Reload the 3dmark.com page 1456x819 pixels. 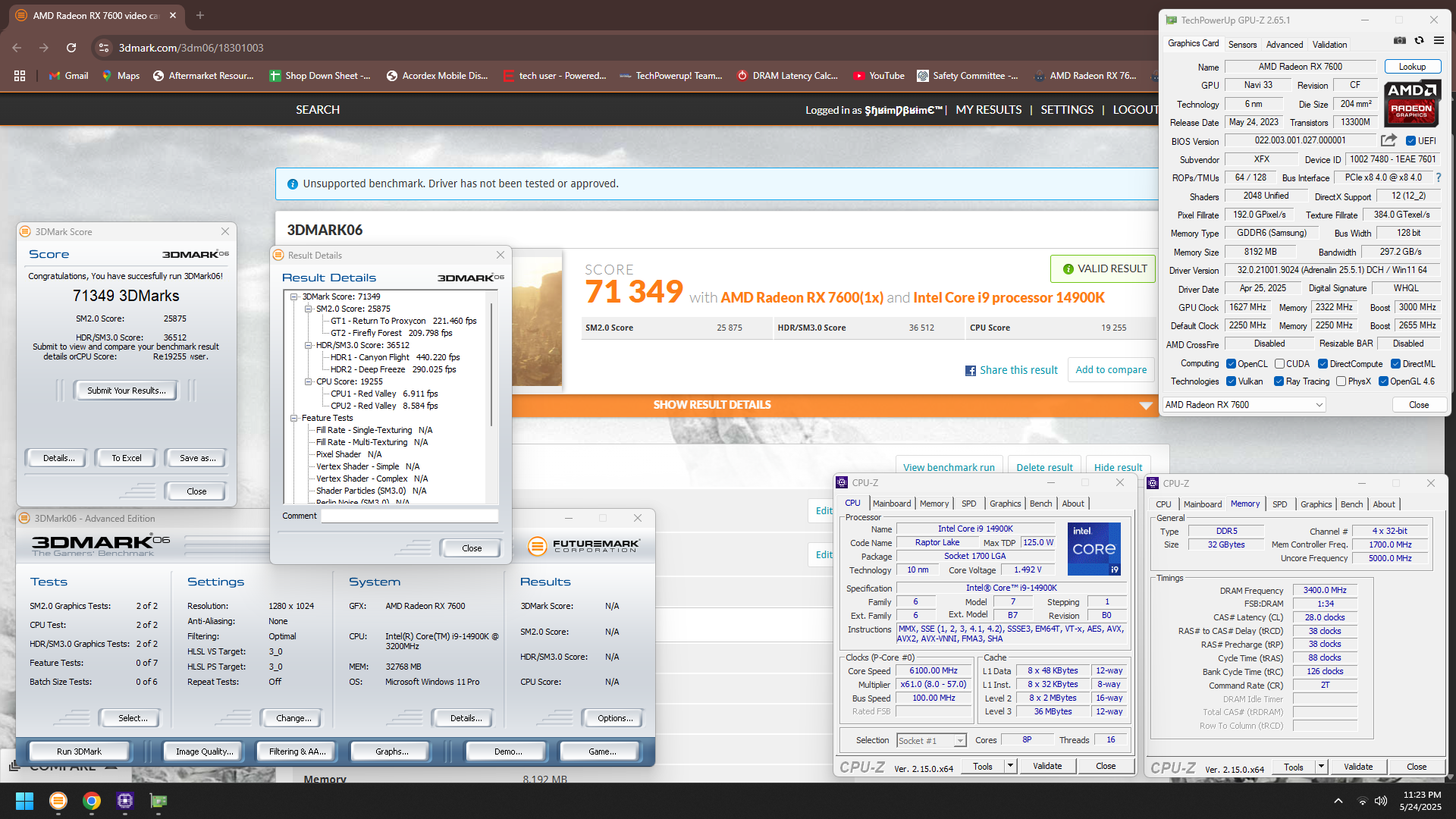point(71,48)
